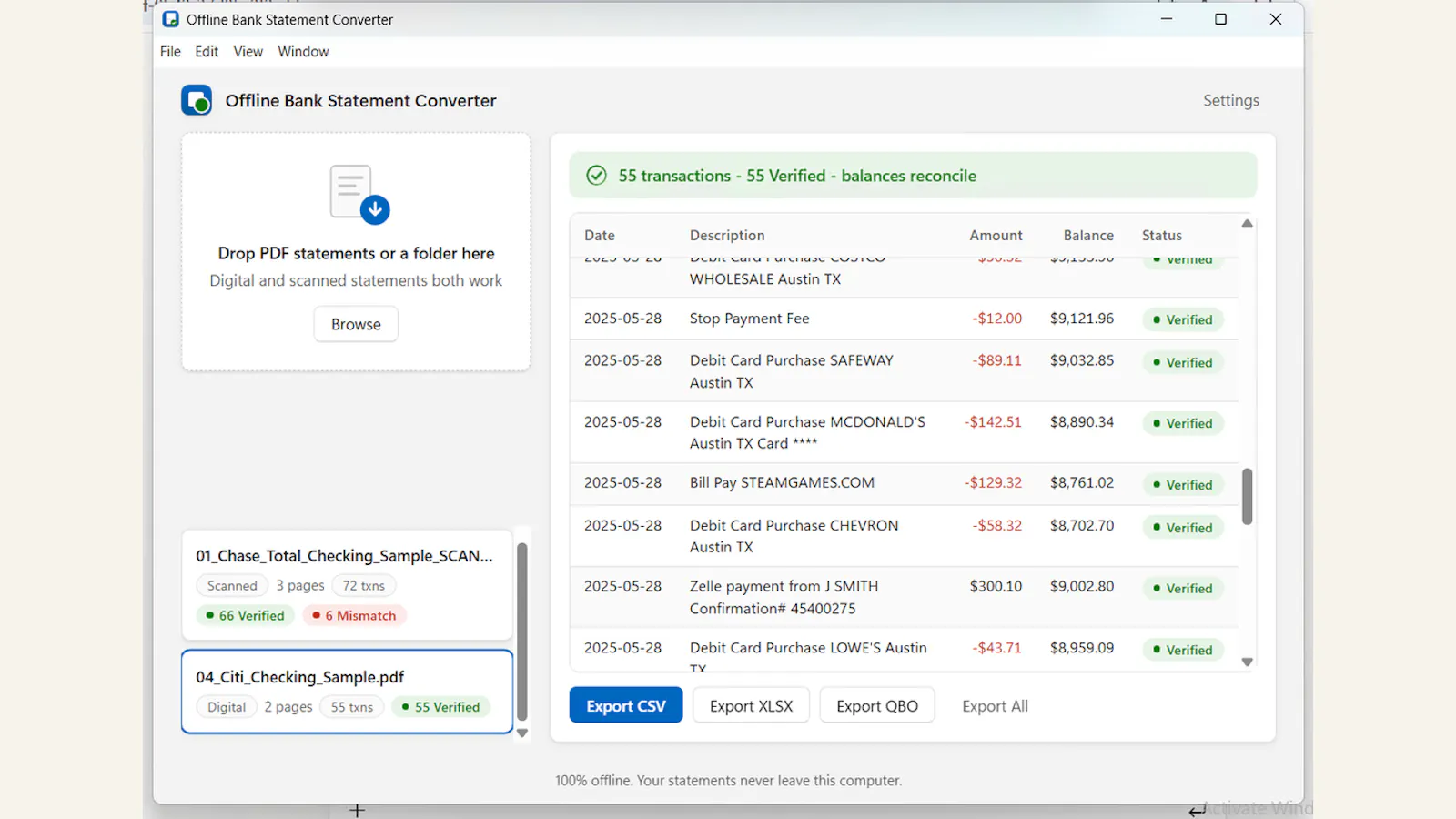Click the 6 Mismatch badge
The width and height of the screenshot is (1456, 819).
(x=354, y=615)
